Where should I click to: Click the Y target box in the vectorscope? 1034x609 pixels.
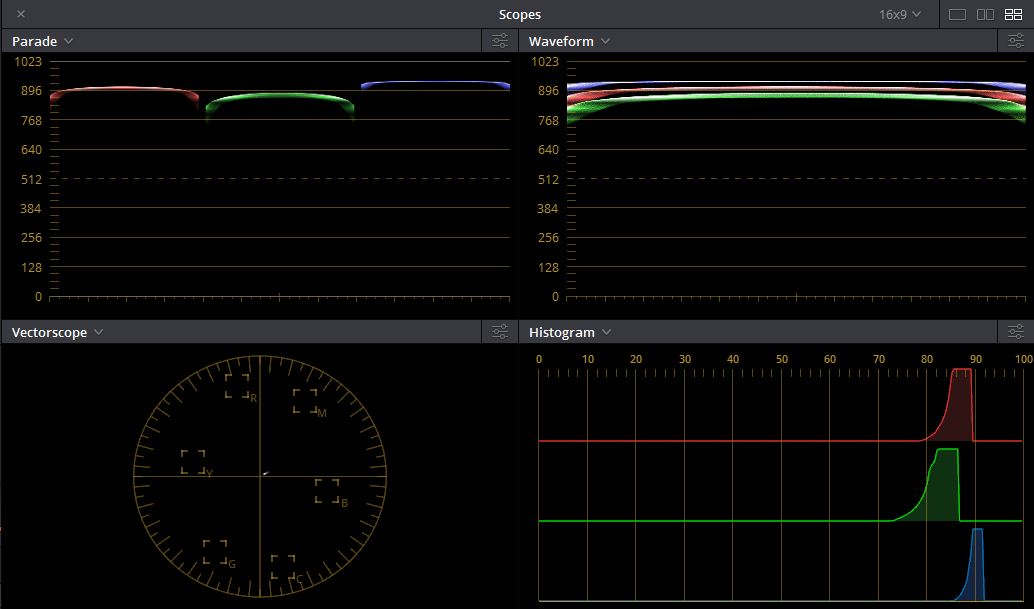tap(193, 462)
